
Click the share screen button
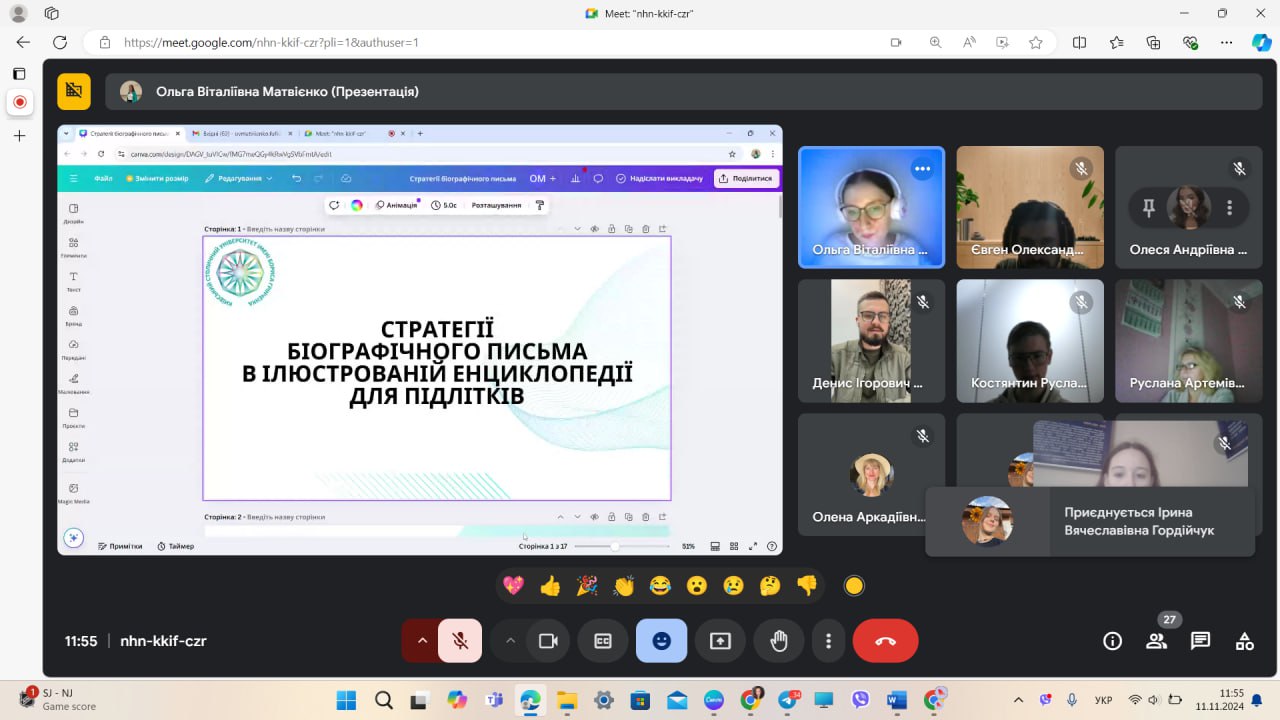pyautogui.click(x=720, y=641)
